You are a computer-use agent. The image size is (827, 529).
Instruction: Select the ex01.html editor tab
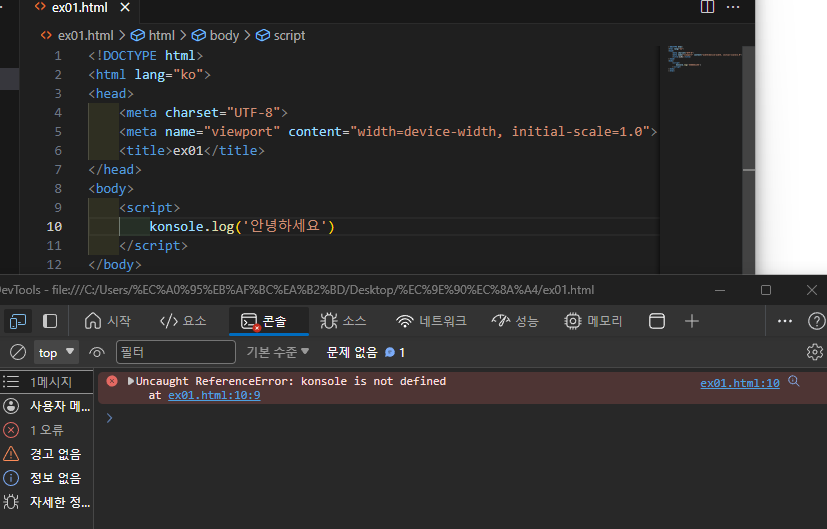(x=79, y=7)
